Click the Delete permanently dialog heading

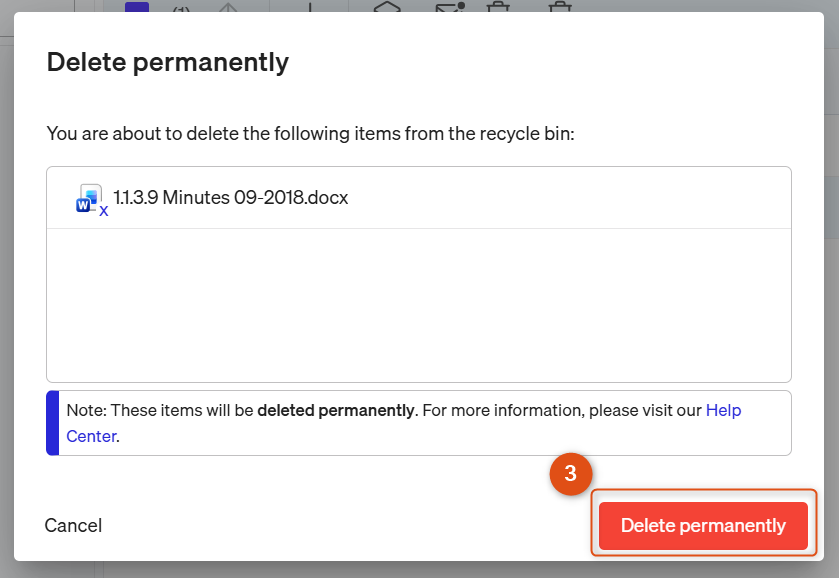click(x=167, y=63)
